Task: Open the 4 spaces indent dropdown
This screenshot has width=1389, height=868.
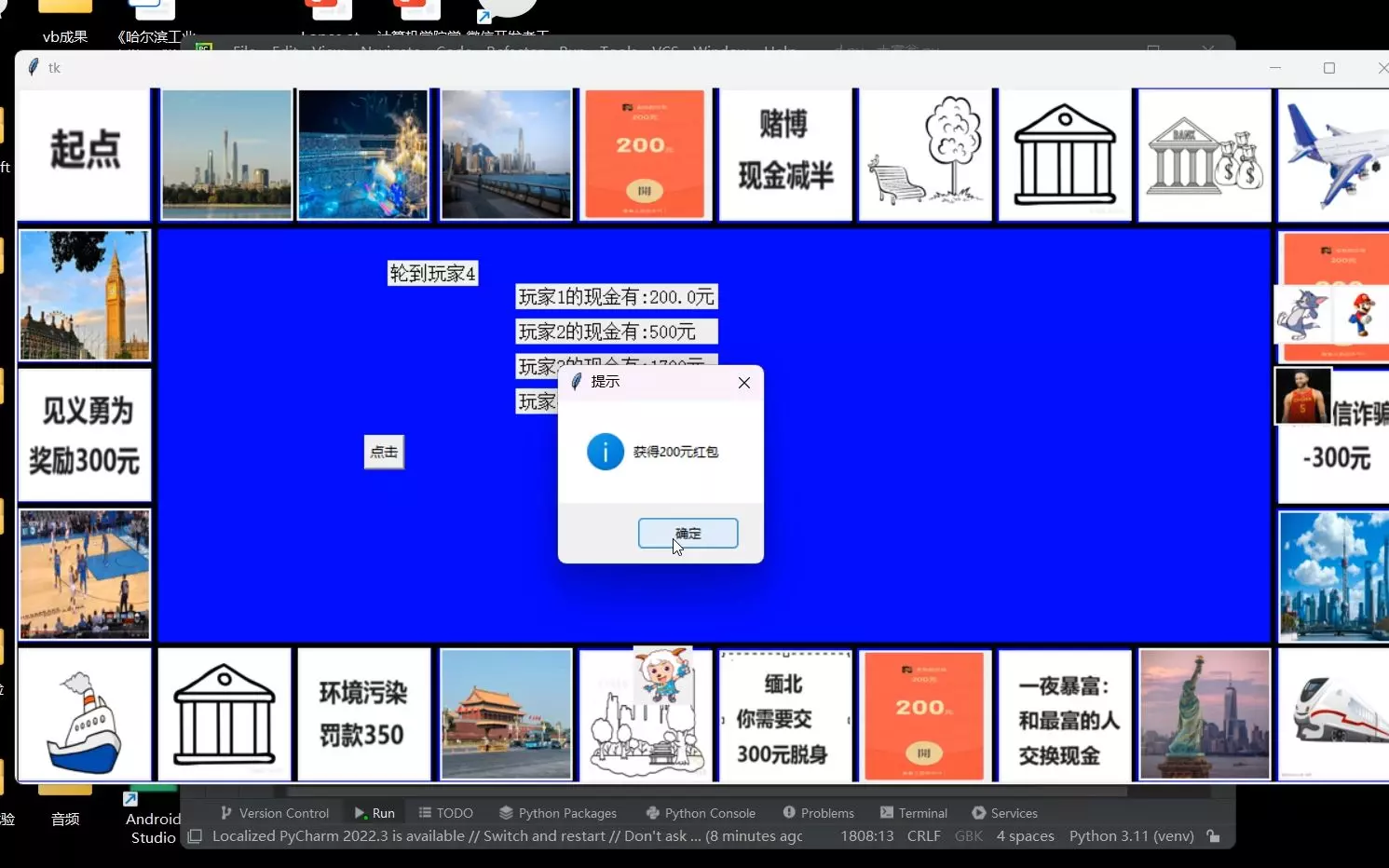Action: [x=1026, y=836]
